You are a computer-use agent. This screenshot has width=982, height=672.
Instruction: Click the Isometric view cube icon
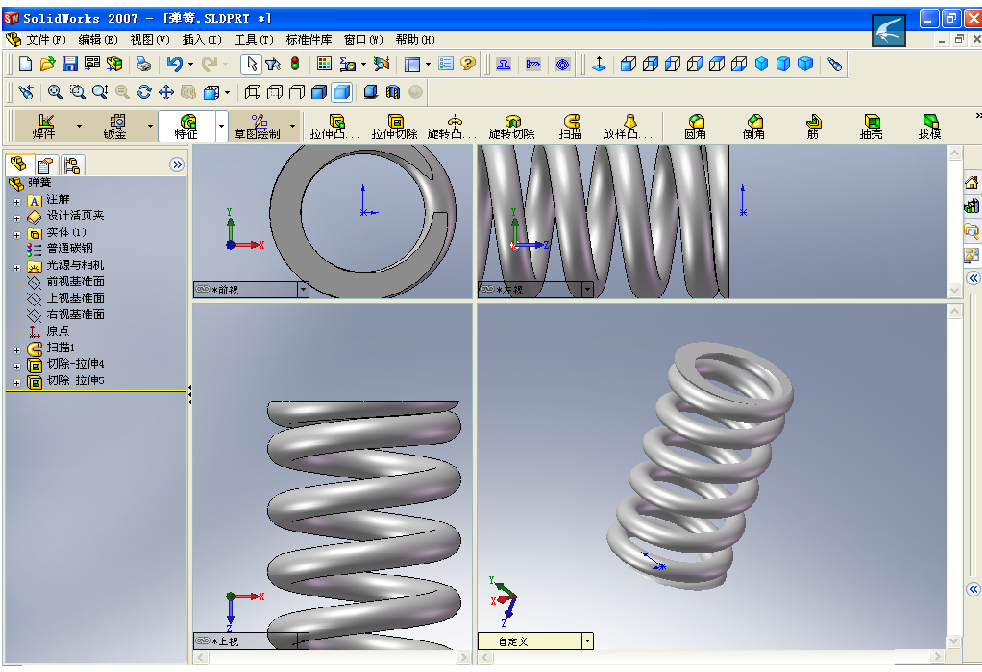click(x=761, y=64)
